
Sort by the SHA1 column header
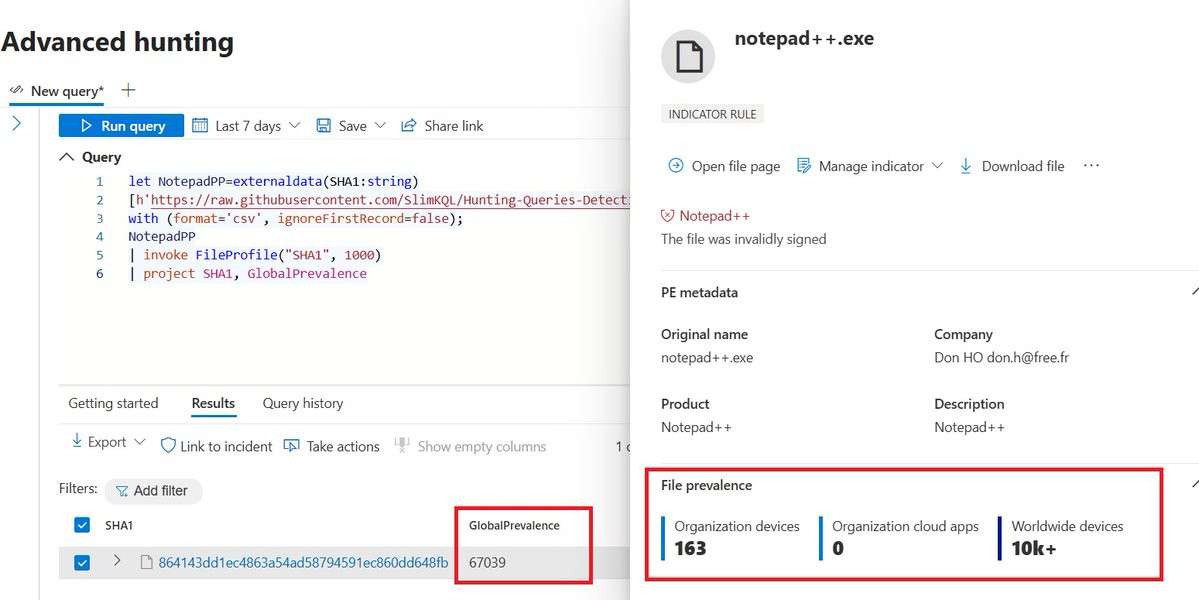pos(119,525)
